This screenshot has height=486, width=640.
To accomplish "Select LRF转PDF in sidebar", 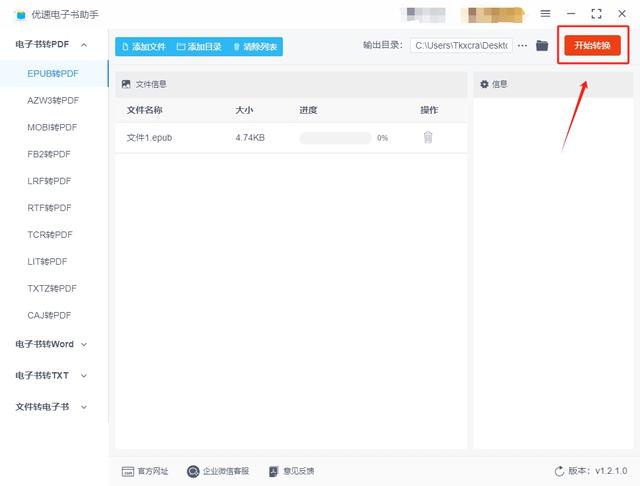I will (x=49, y=181).
